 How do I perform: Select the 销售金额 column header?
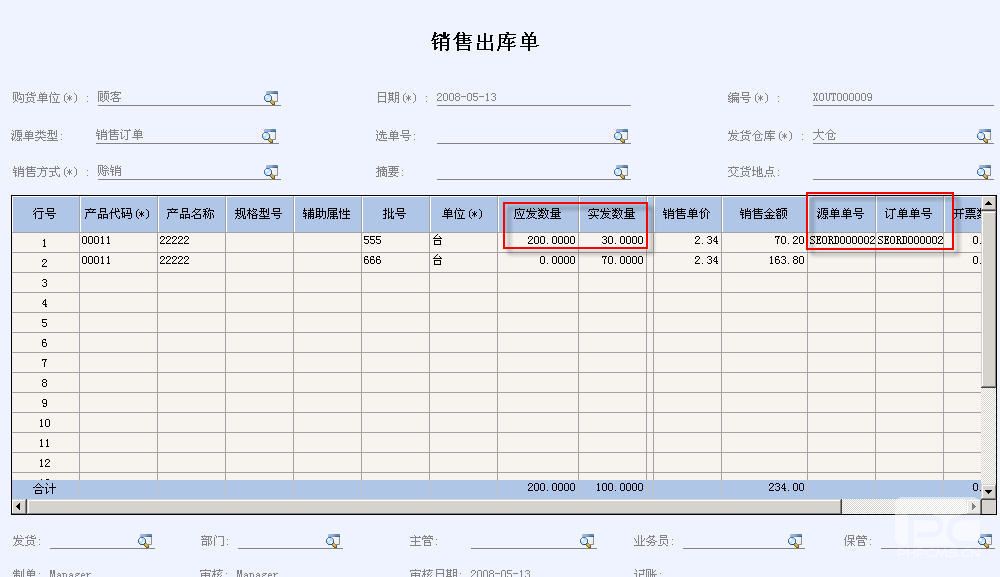tap(764, 214)
